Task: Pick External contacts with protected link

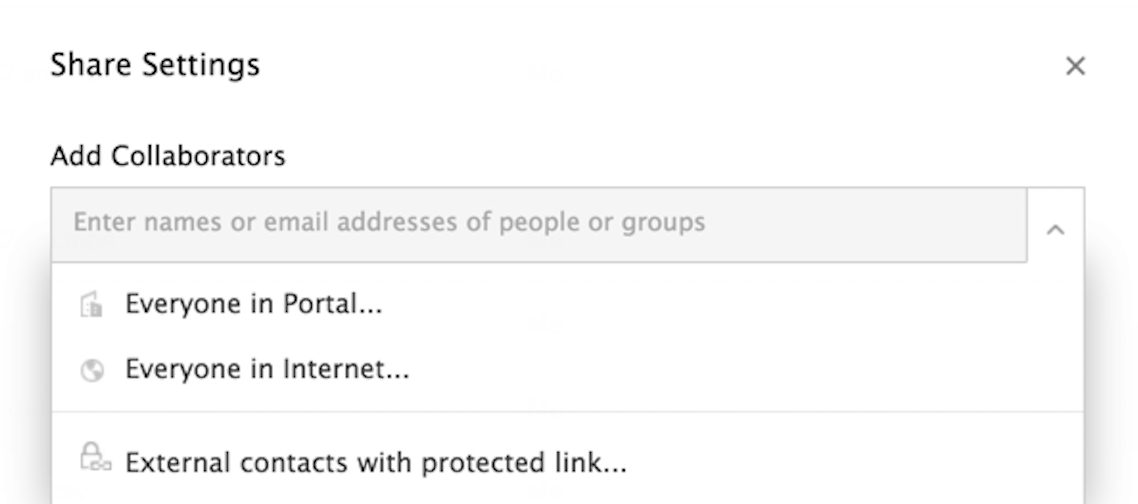Action: (x=375, y=464)
